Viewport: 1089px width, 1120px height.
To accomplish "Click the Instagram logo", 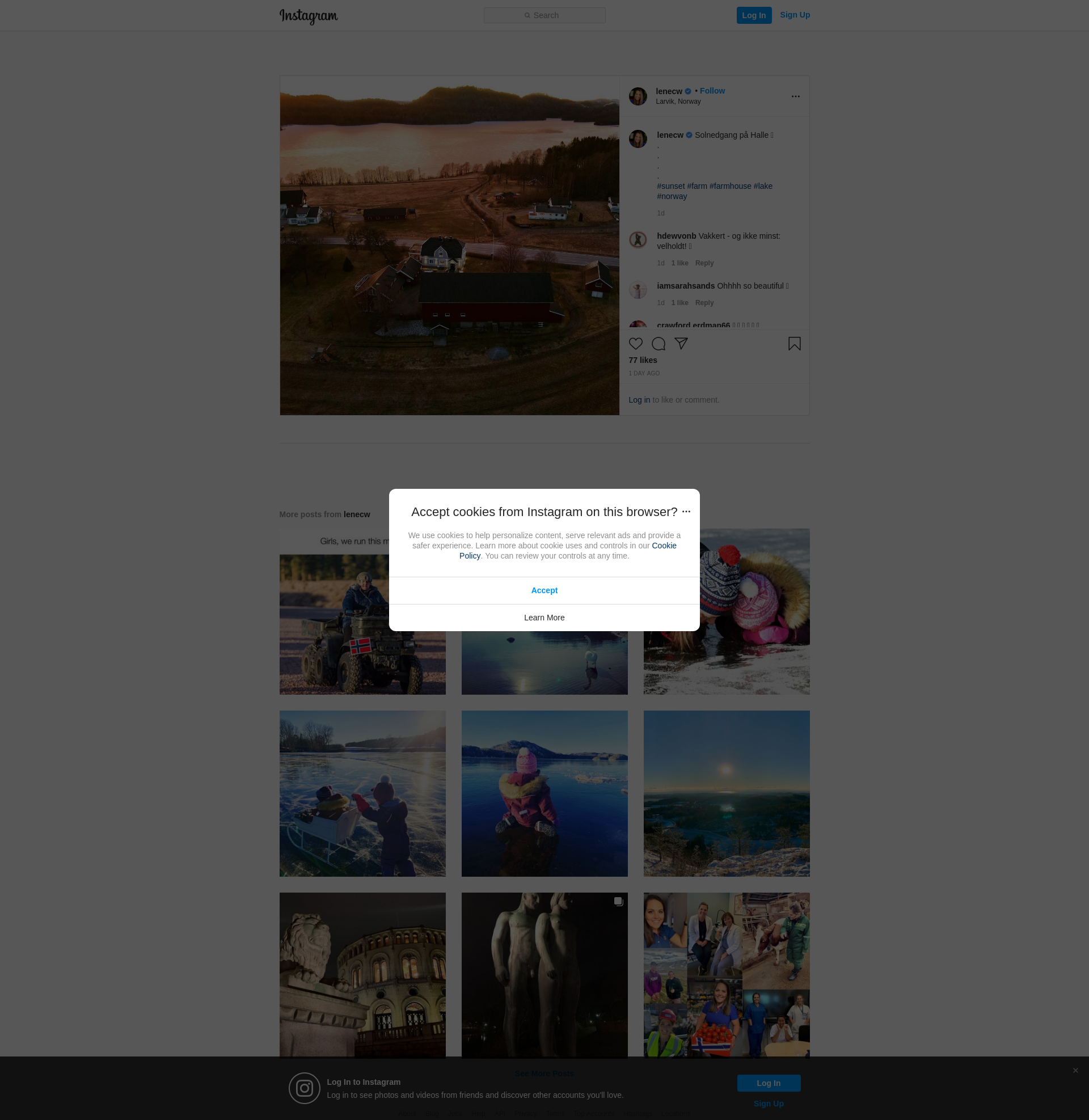I will [309, 16].
